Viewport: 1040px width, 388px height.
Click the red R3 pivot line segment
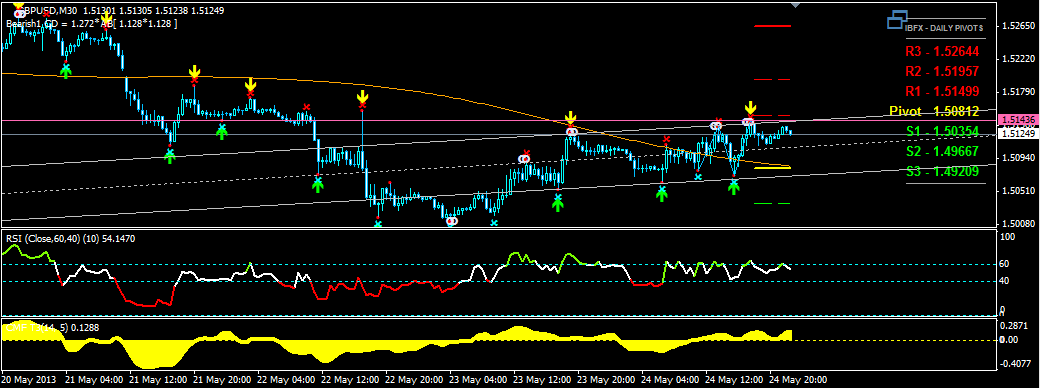(x=773, y=26)
